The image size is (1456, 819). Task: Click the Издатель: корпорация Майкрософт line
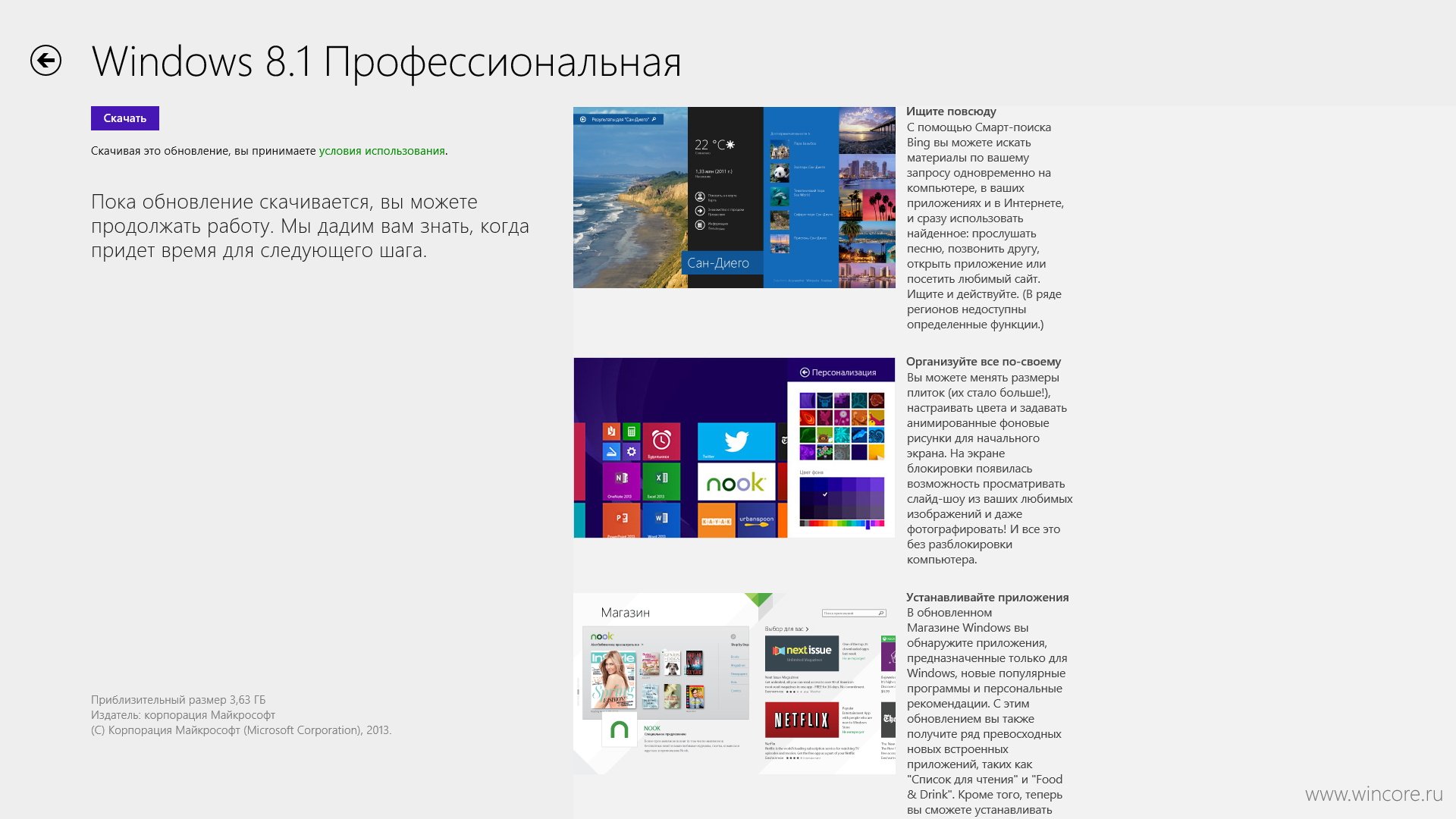pyautogui.click(x=183, y=715)
